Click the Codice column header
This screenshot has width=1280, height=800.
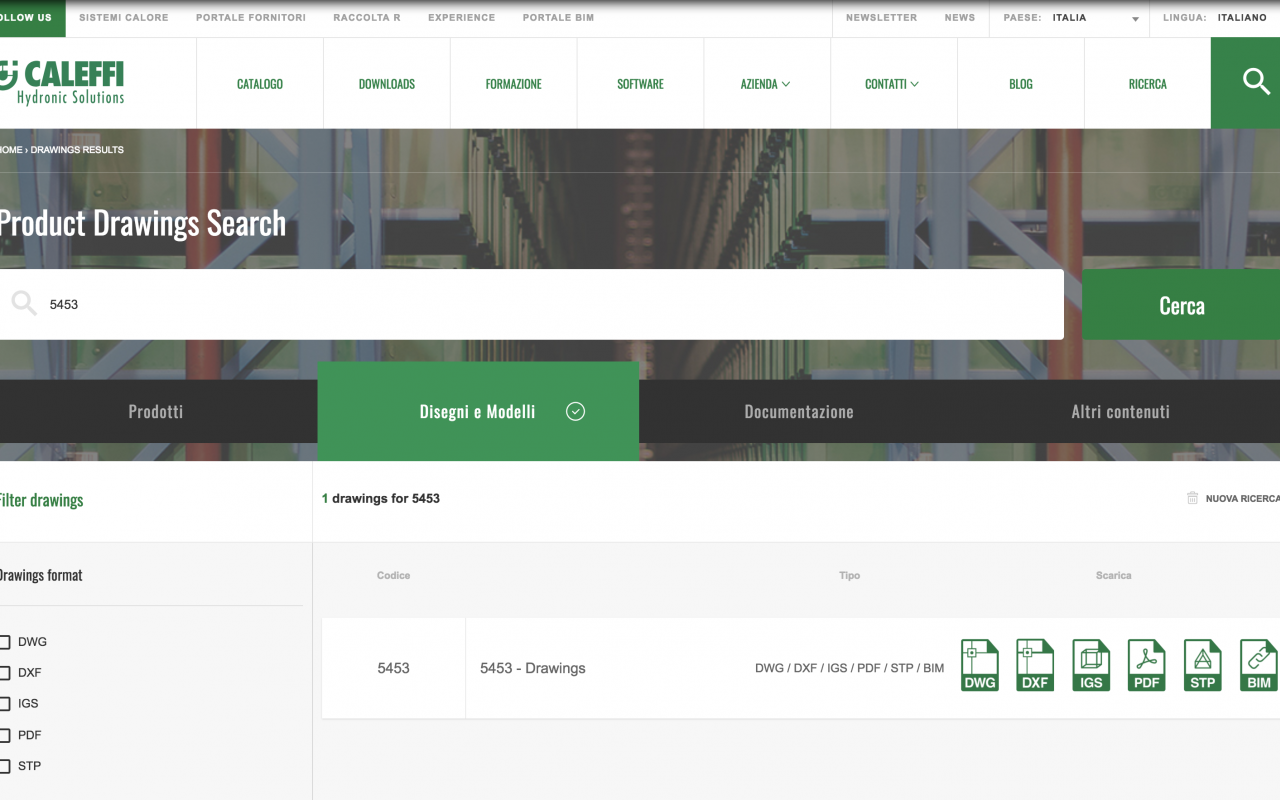(x=393, y=576)
